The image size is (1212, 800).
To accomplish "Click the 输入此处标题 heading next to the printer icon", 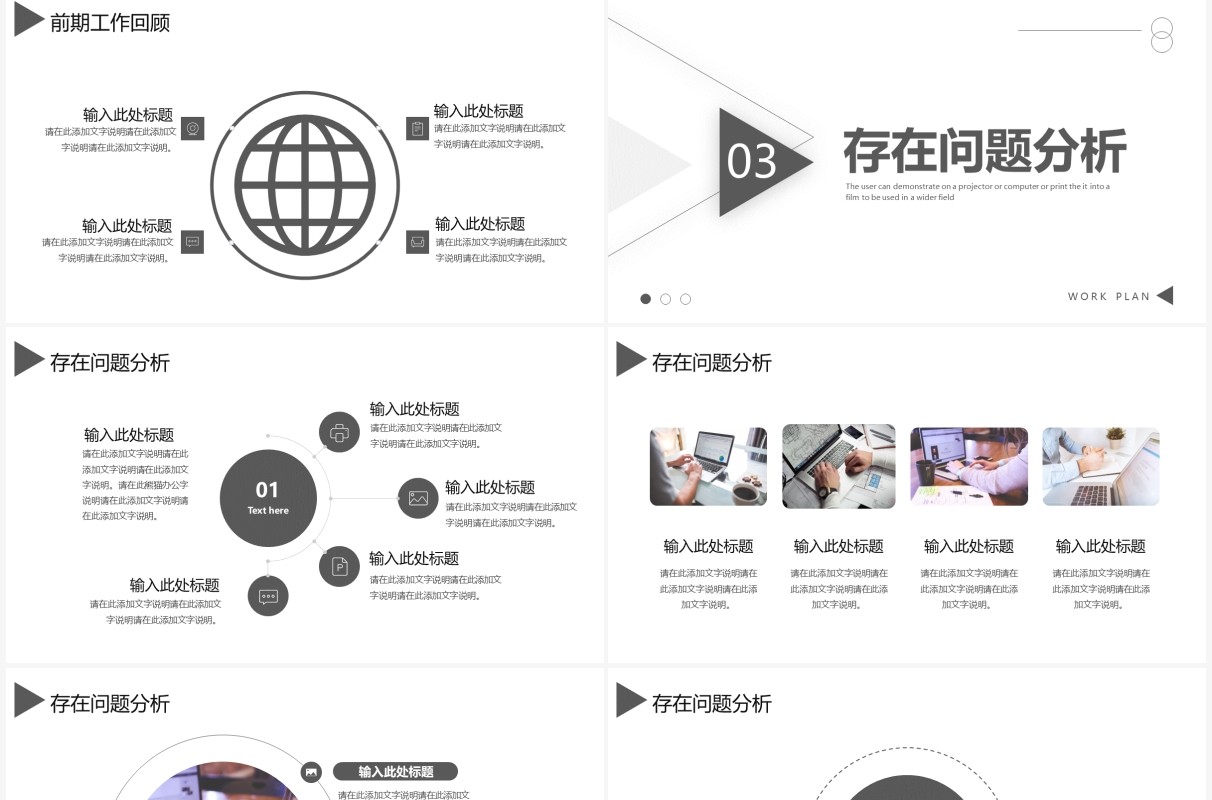I will (415, 409).
